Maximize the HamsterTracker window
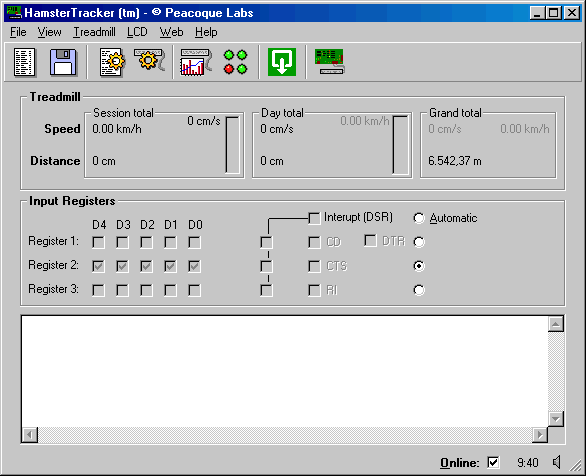586x476 pixels. click(553, 13)
